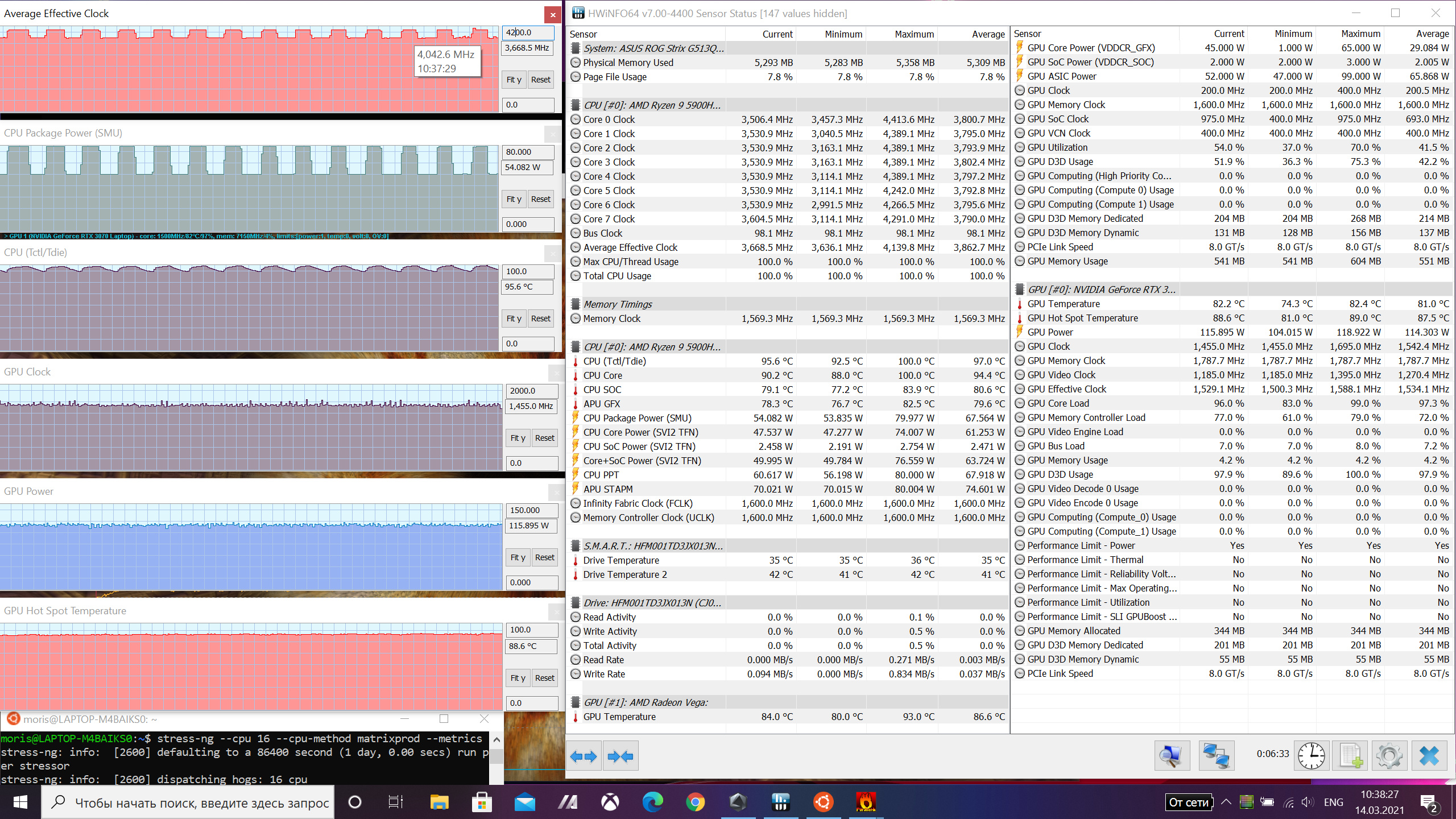This screenshot has width=1456, height=819.
Task: Select the CPU Package Power (SMU) sensor row
Action: (788, 418)
